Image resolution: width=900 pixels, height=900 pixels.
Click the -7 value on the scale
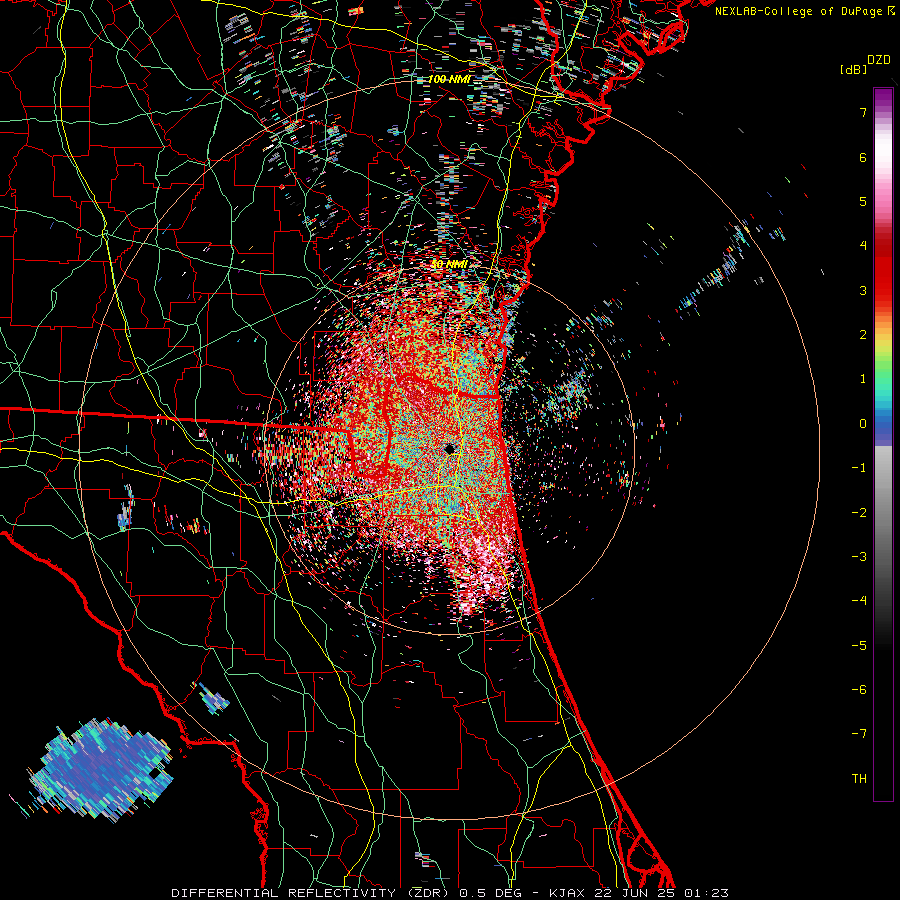pyautogui.click(x=859, y=734)
